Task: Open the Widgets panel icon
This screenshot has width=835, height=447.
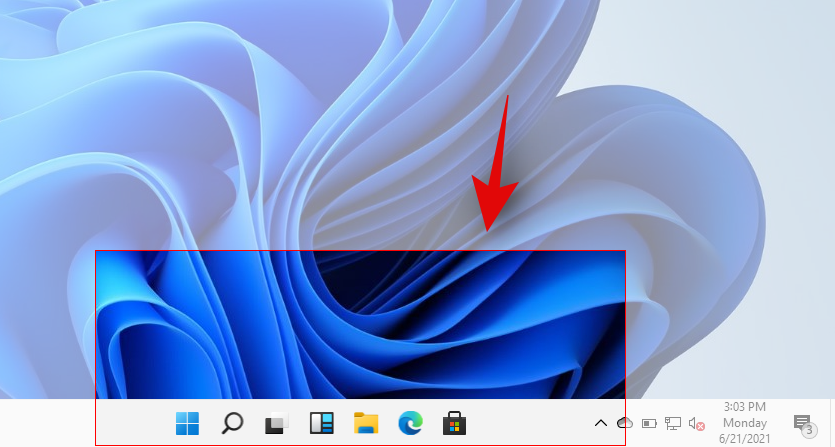Action: click(x=322, y=424)
